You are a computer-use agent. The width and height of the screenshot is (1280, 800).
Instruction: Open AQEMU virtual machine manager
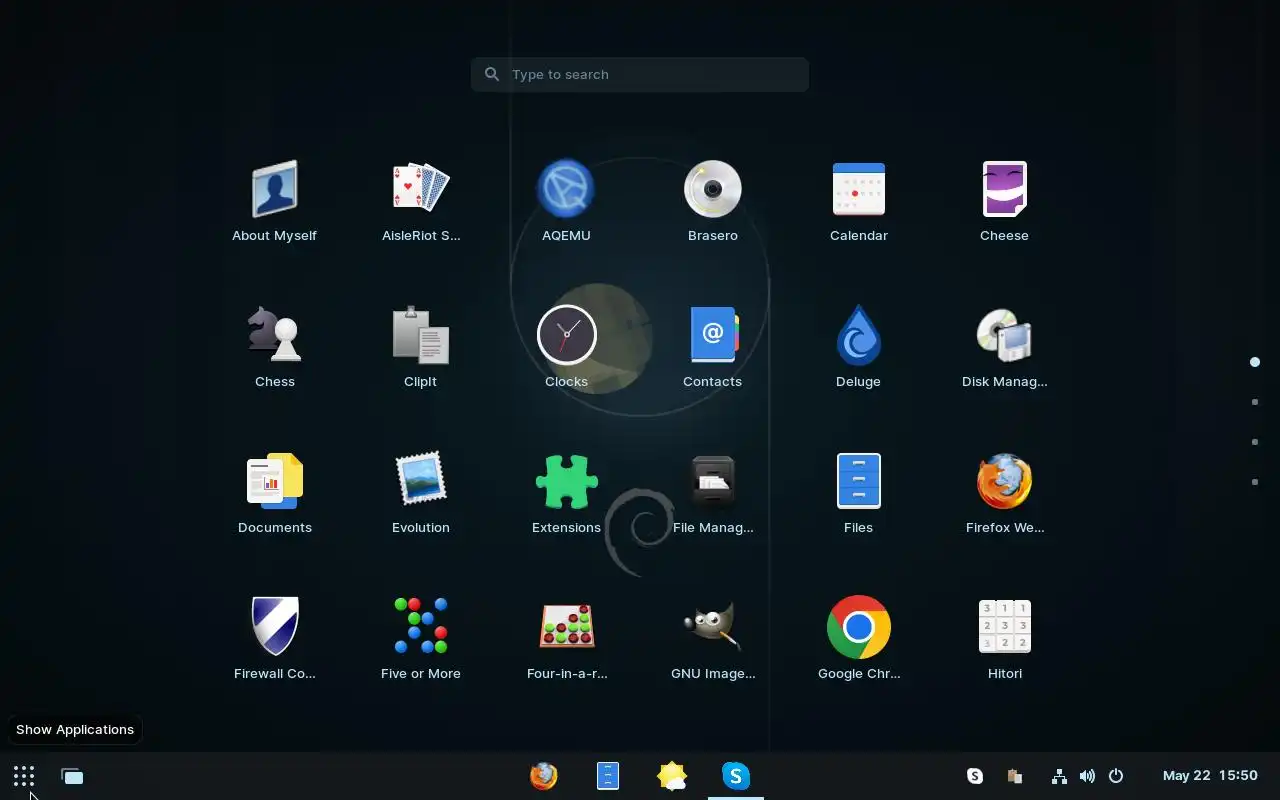566,201
